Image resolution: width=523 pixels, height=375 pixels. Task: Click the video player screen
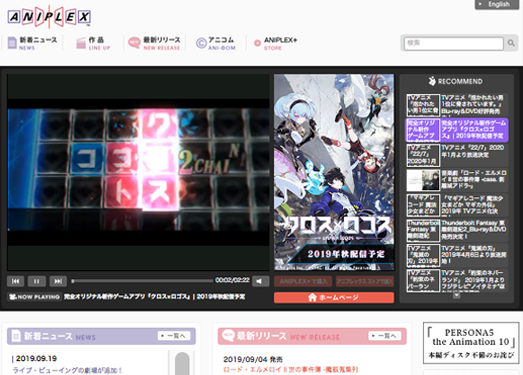pyautogui.click(x=138, y=172)
